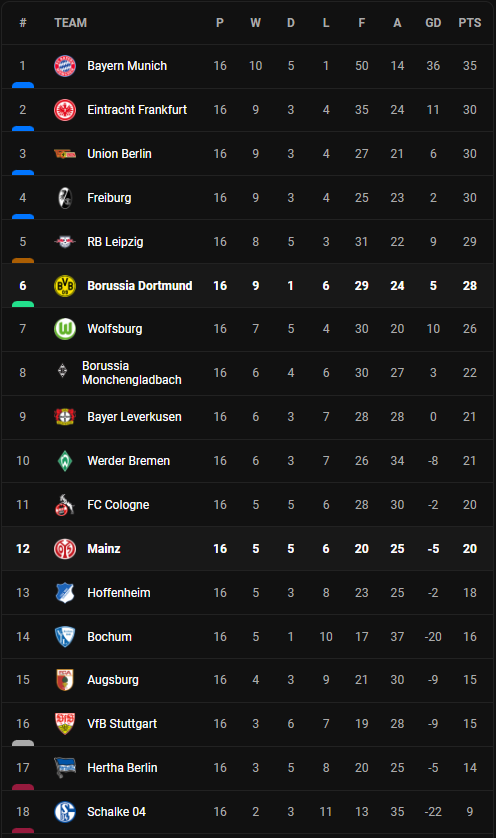The height and width of the screenshot is (838, 496).
Task: Click the TEAM column header
Action: click(x=71, y=23)
